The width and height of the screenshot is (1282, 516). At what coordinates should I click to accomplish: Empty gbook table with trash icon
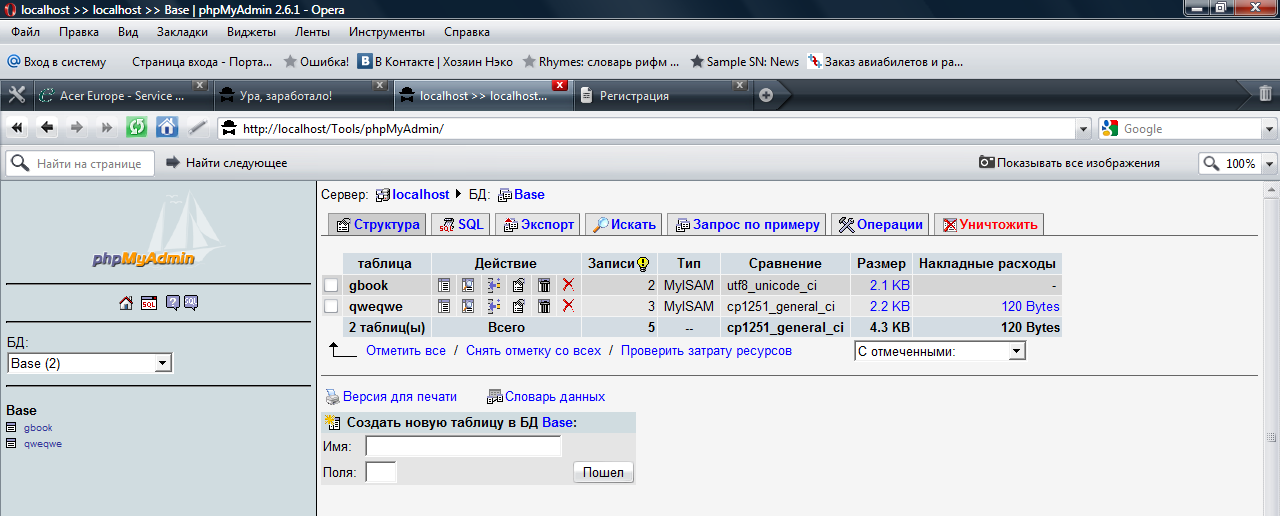tap(543, 285)
